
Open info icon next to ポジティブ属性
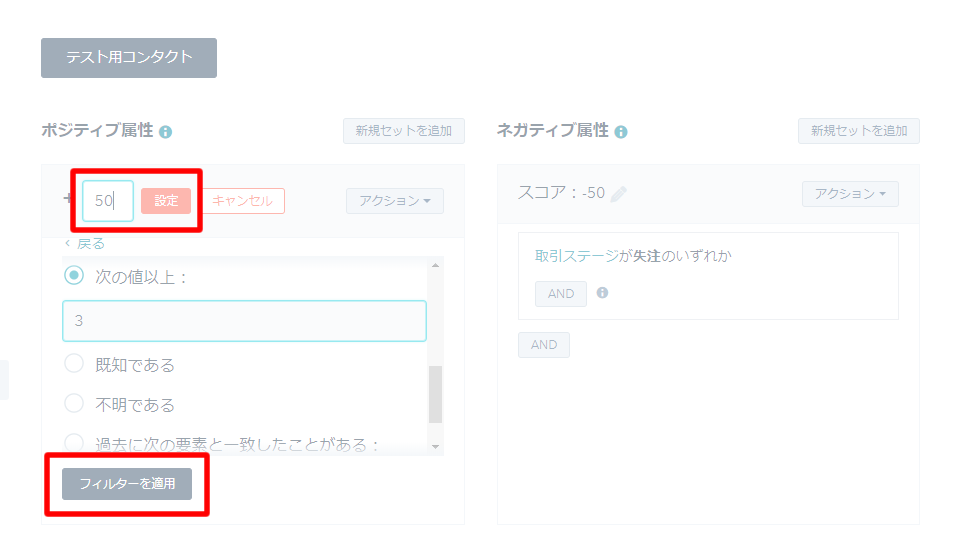(x=165, y=132)
